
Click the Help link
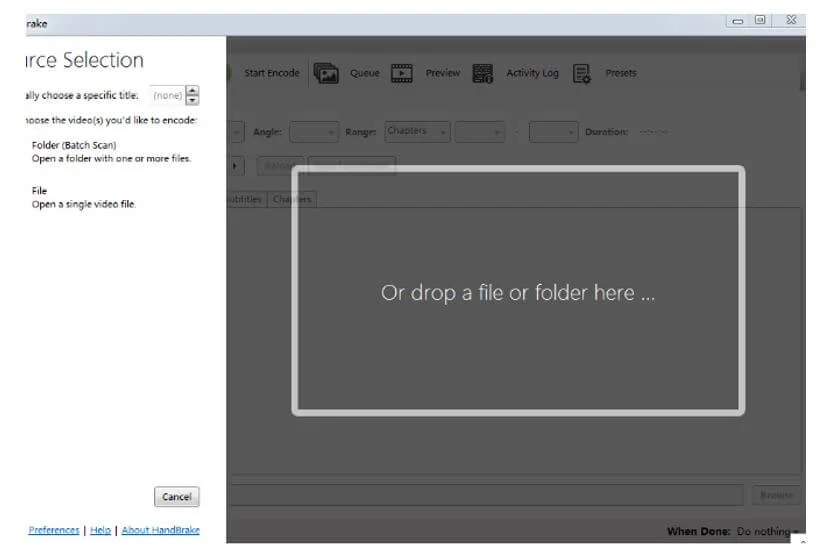point(100,530)
